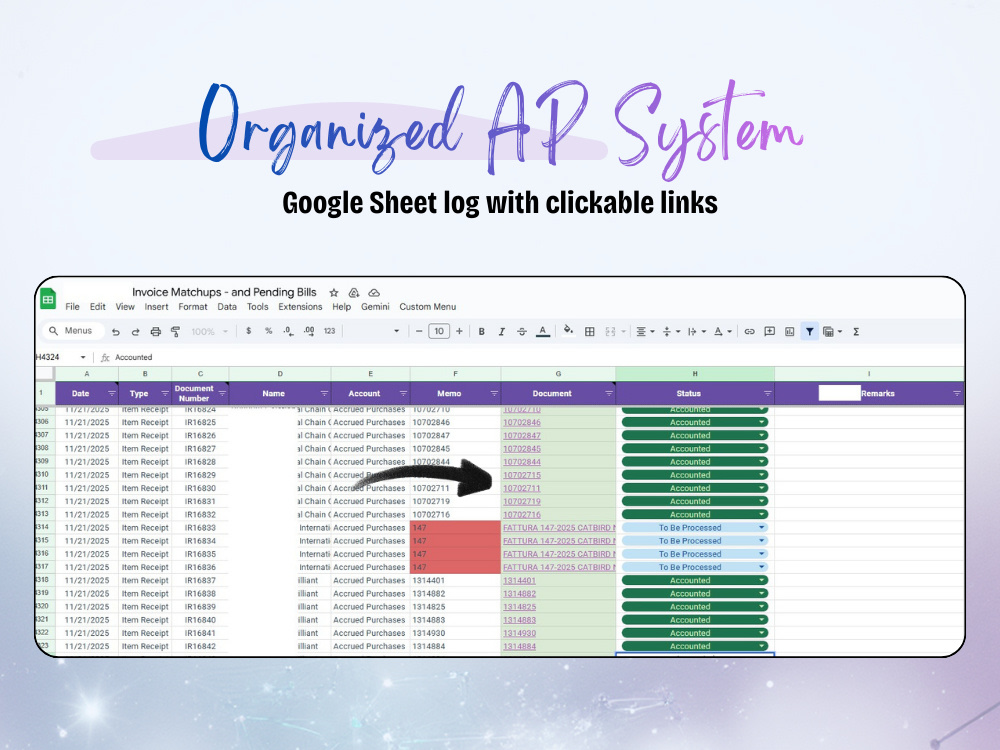This screenshot has height=750, width=1000.
Task: Open Accounted status dropdown for IR16840
Action: point(762,620)
